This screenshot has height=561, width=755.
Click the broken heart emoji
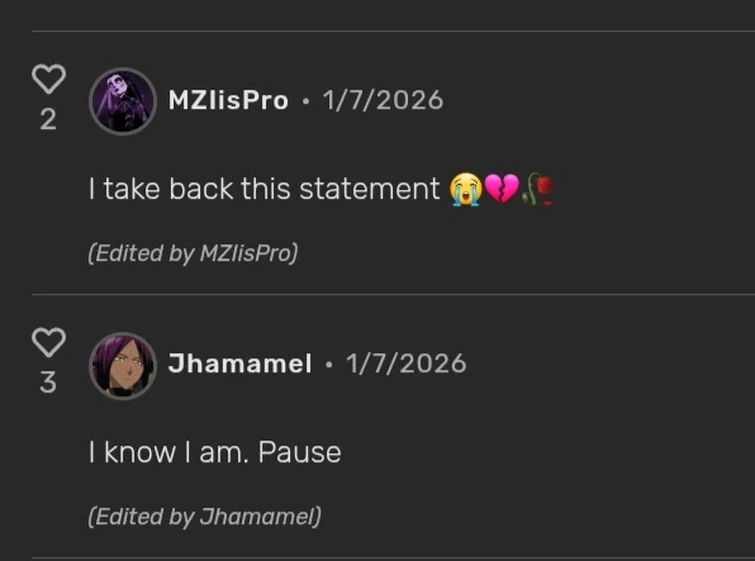(x=501, y=189)
